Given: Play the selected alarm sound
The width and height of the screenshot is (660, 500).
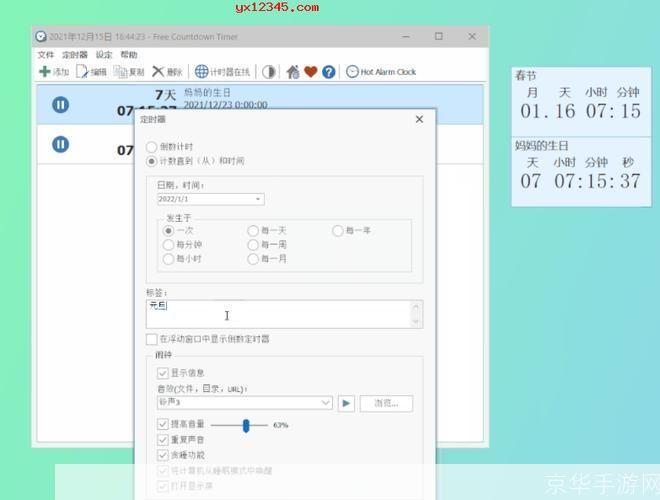Looking at the screenshot, I should coord(346,403).
